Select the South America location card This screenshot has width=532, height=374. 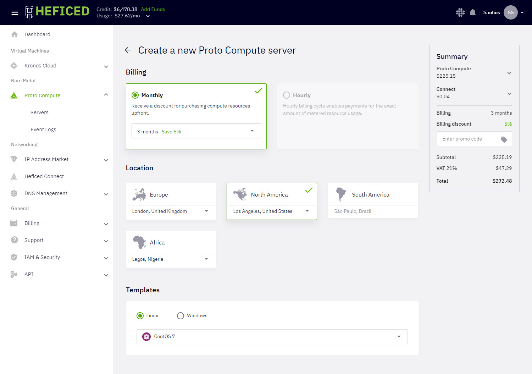pyautogui.click(x=373, y=201)
